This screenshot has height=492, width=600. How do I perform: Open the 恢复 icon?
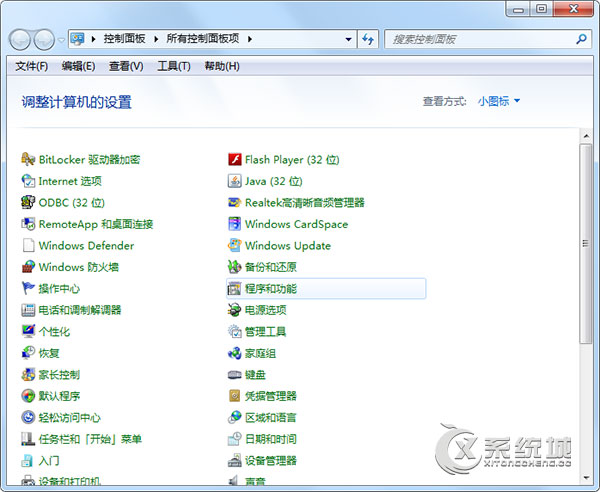tap(28, 353)
